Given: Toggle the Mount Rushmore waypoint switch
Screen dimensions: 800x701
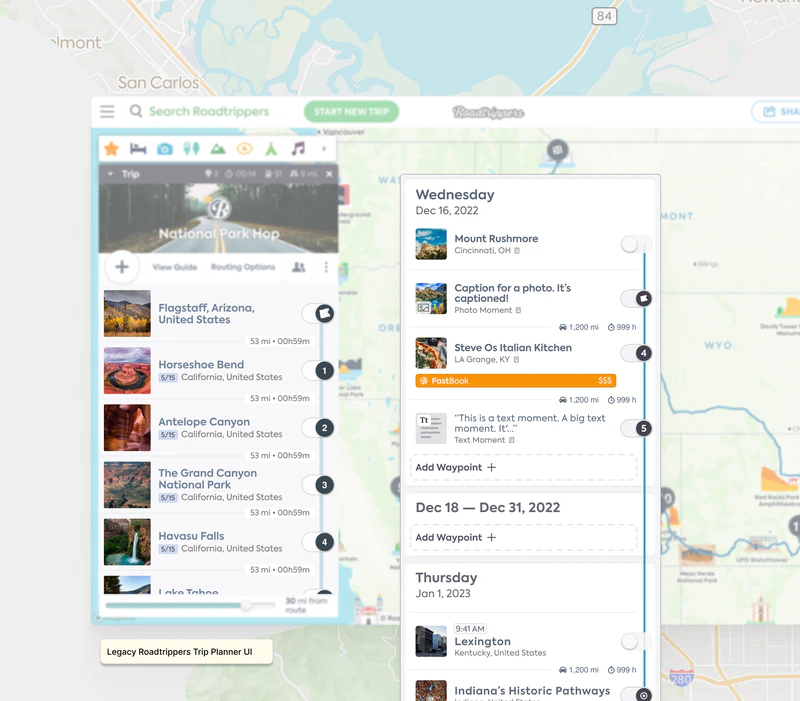Looking at the screenshot, I should coord(636,244).
